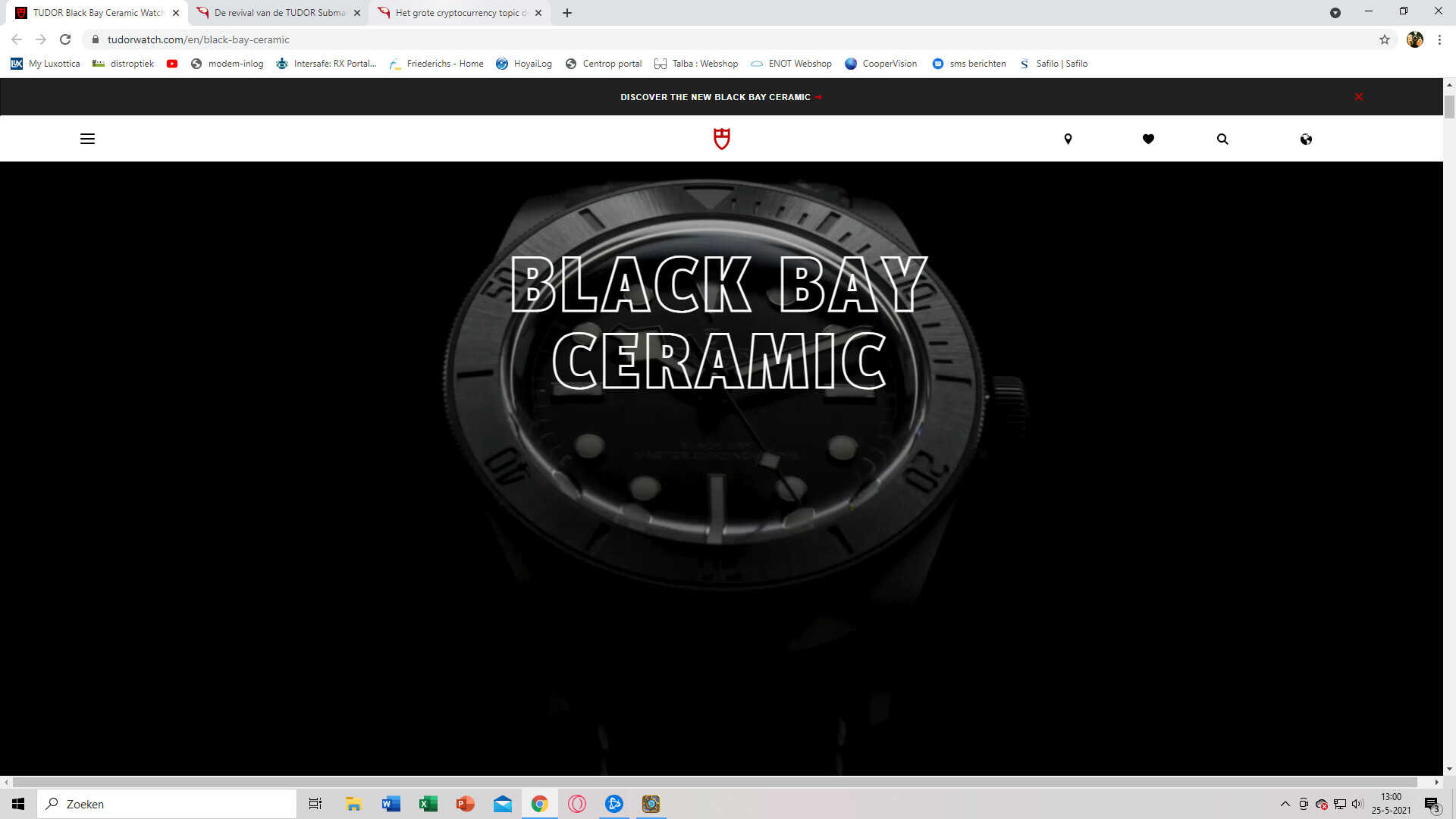
Task: Open the notification center icon
Action: click(x=1432, y=805)
